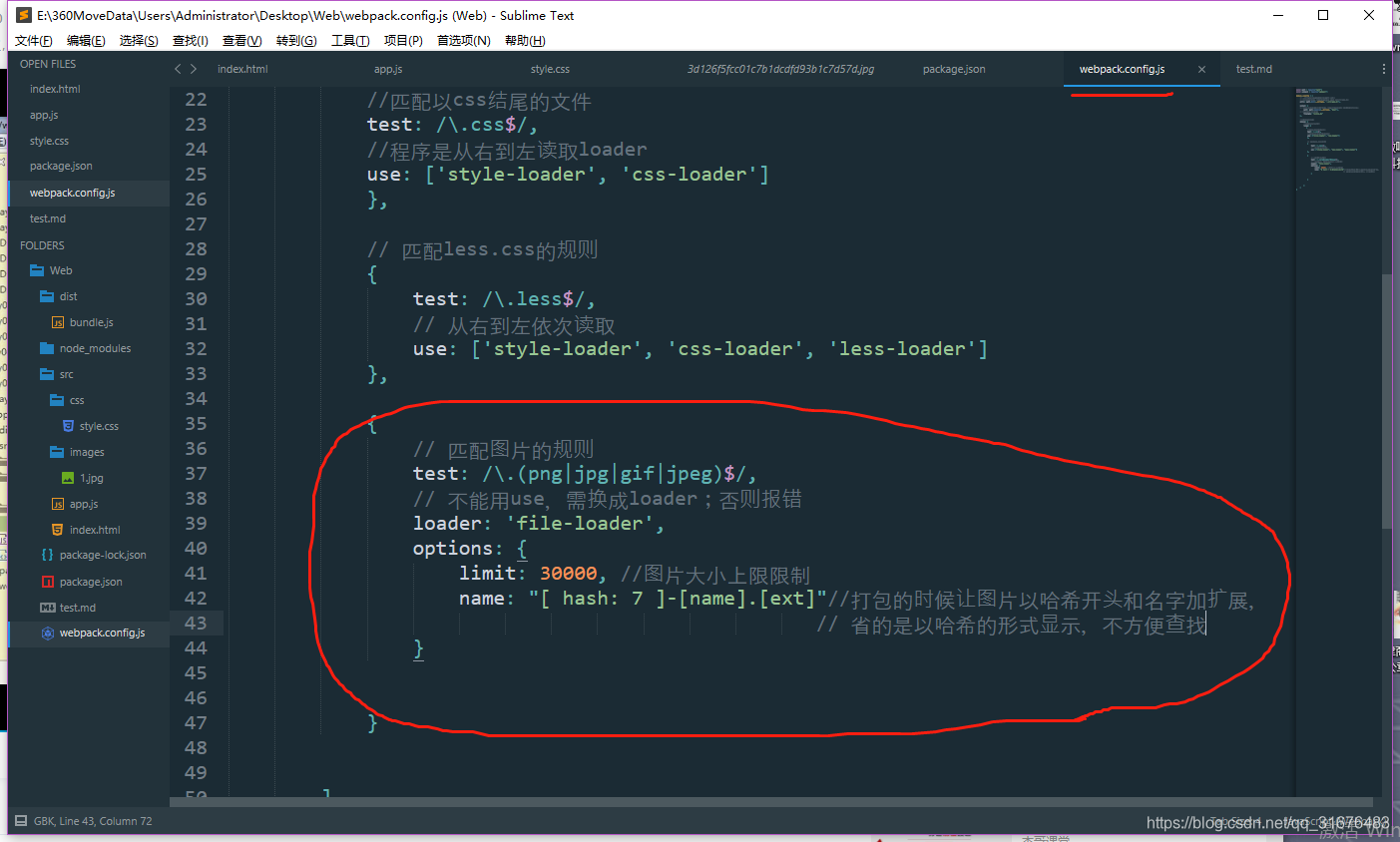Click 'less-loader' string on line 32
The width and height of the screenshot is (1400, 842).
902,349
